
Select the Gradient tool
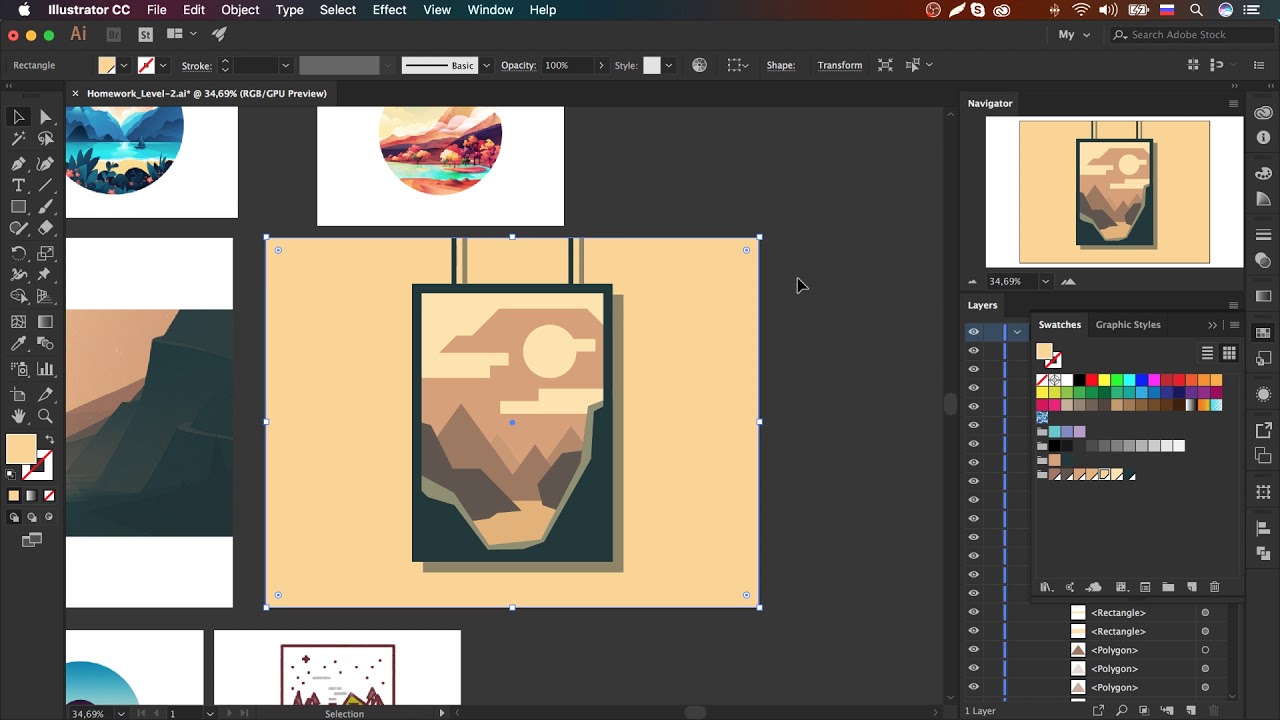coord(45,322)
